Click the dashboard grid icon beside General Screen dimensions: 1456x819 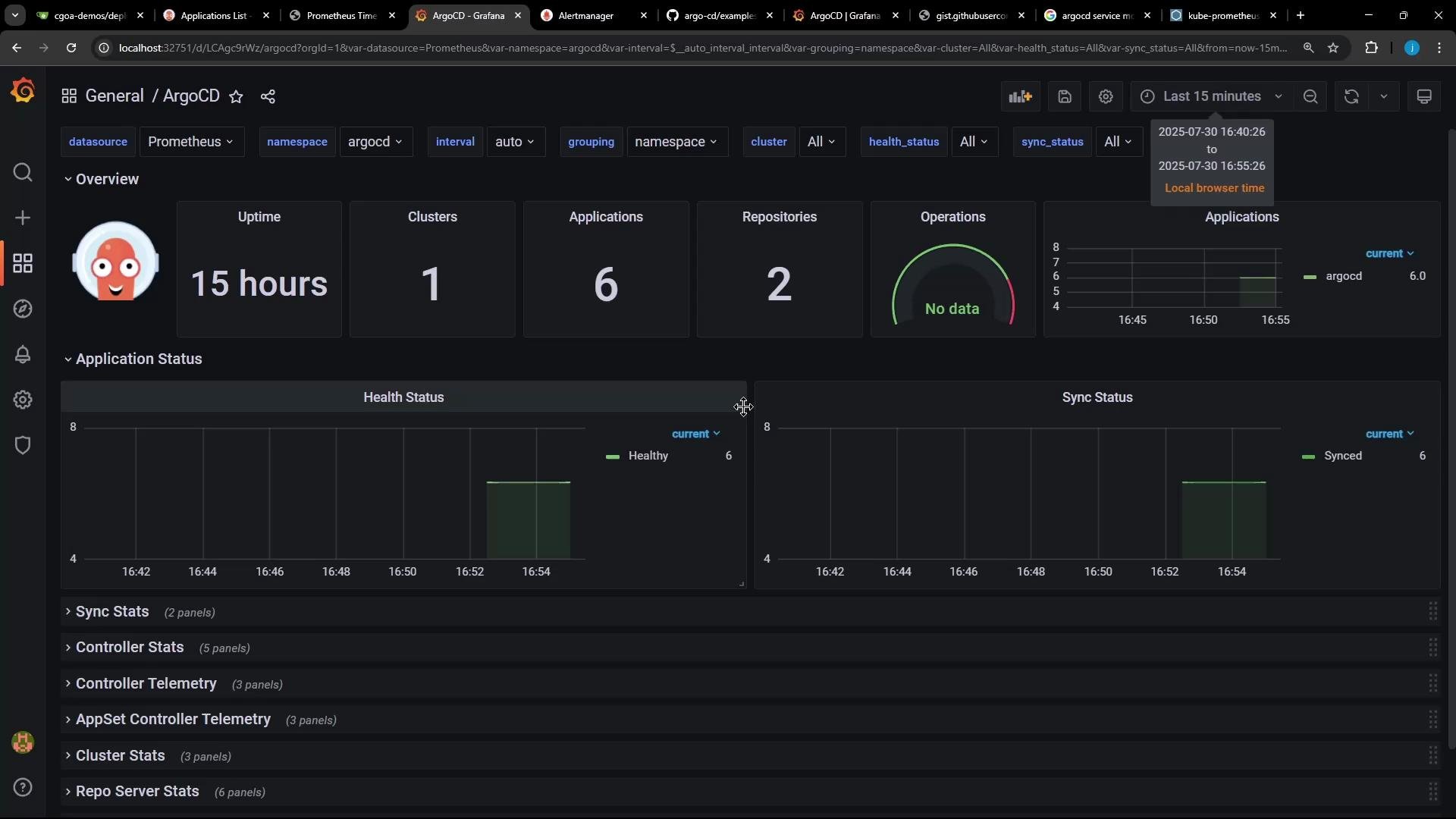(69, 96)
